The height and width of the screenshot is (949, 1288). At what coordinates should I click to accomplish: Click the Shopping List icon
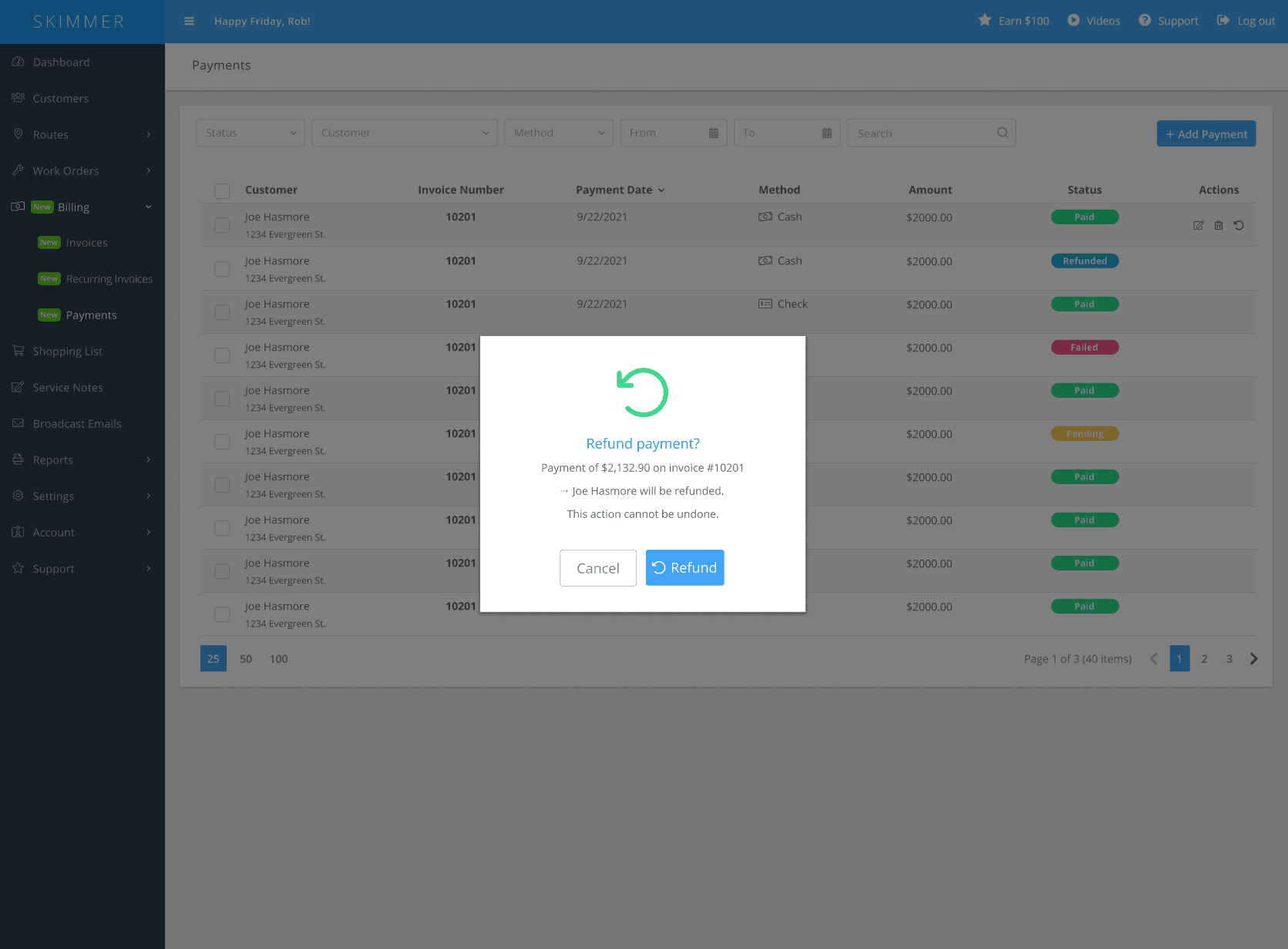coord(18,351)
